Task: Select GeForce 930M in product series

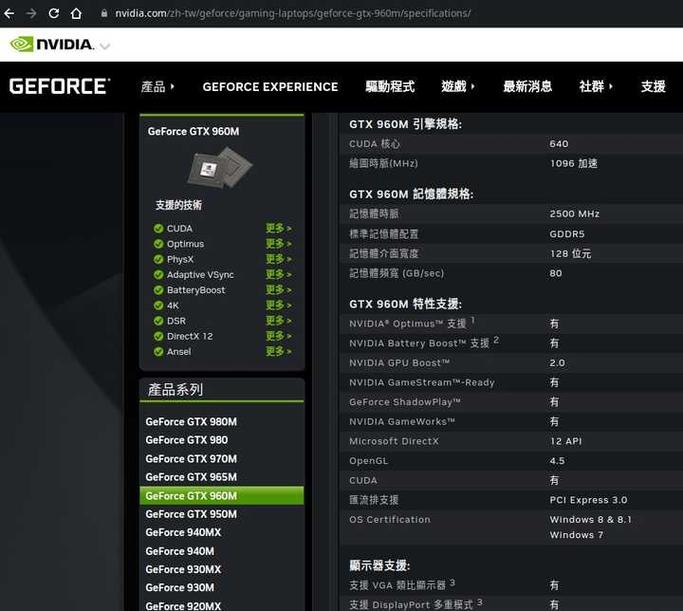Action: [x=180, y=587]
